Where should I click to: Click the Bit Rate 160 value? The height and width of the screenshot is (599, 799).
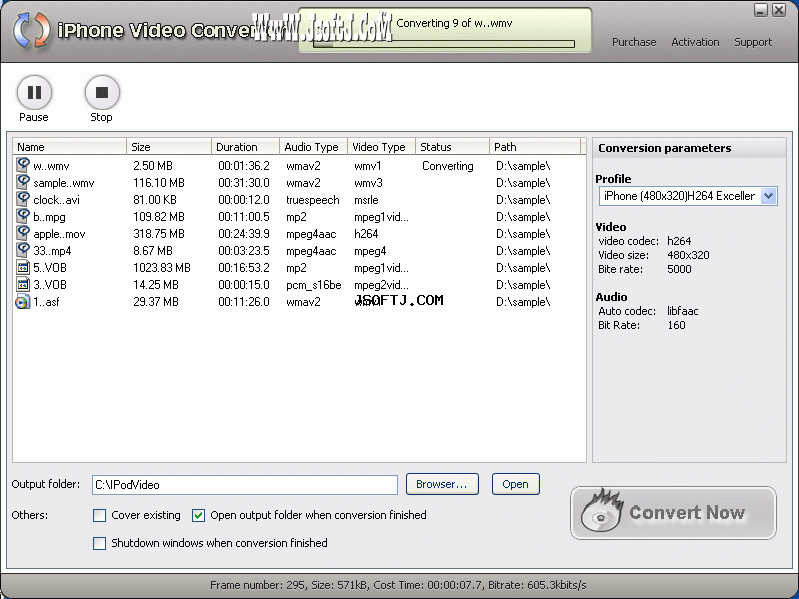(x=676, y=325)
